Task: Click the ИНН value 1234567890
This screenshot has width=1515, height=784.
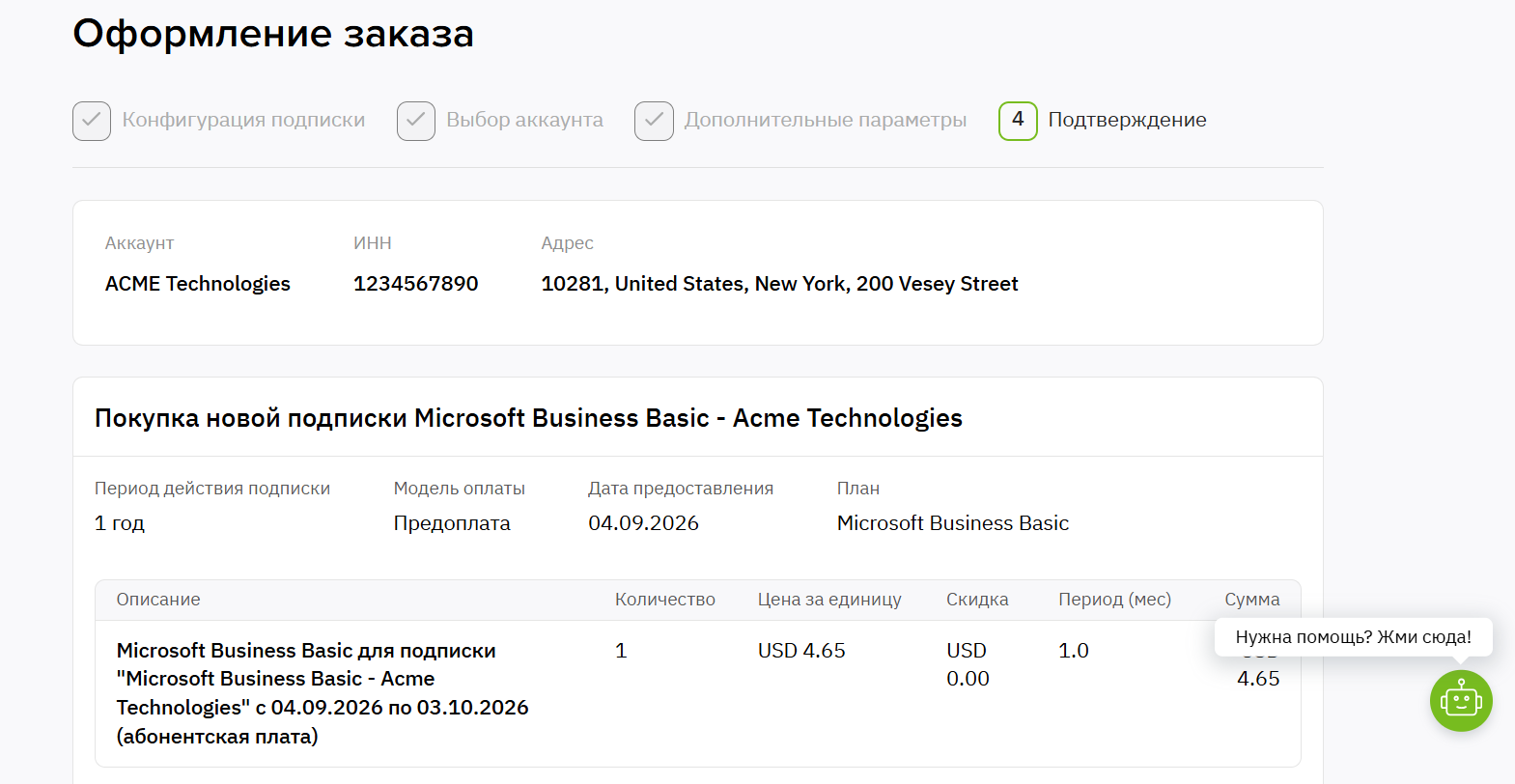Action: tap(416, 284)
